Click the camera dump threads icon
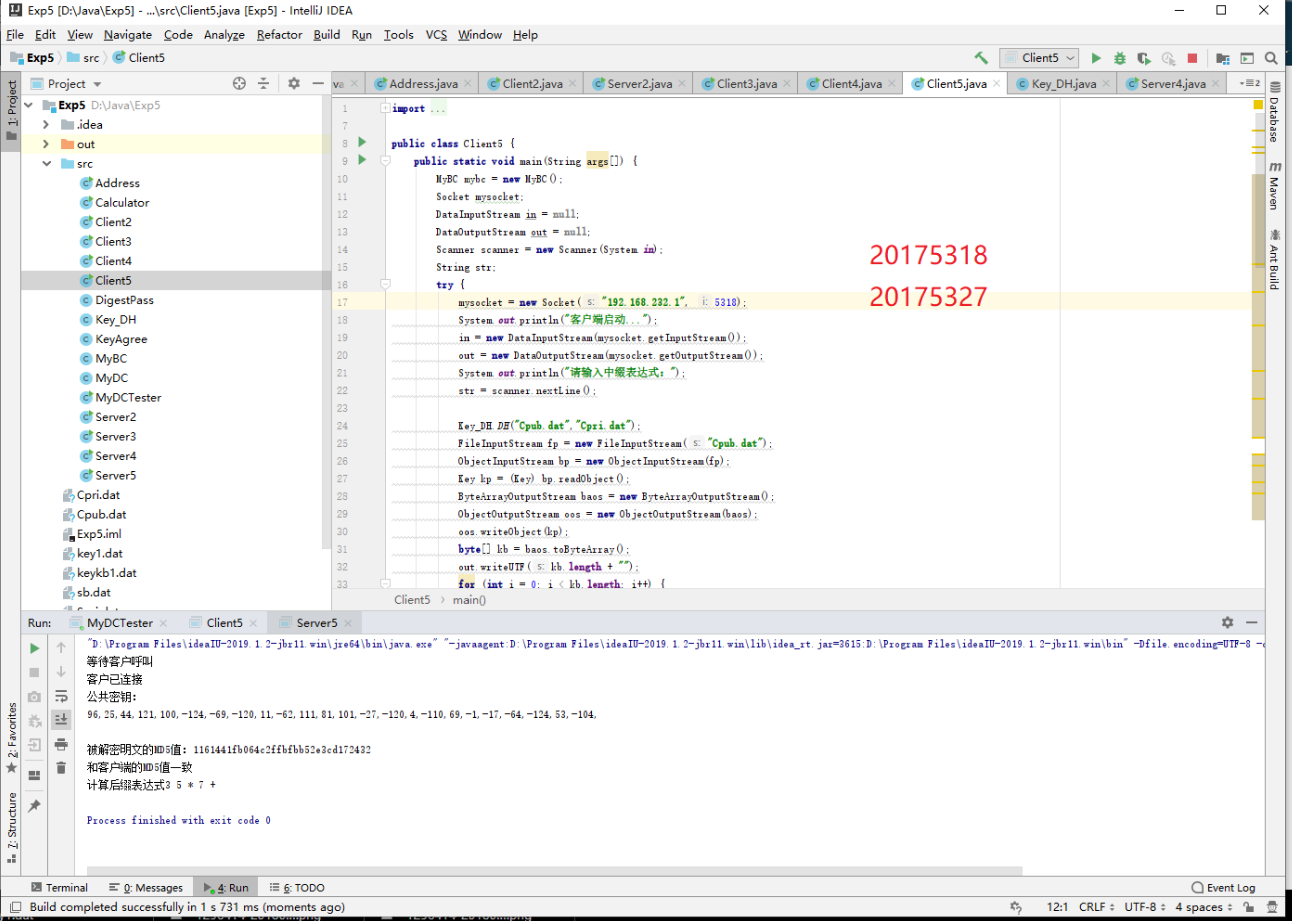This screenshot has height=921, width=1292. coord(34,696)
